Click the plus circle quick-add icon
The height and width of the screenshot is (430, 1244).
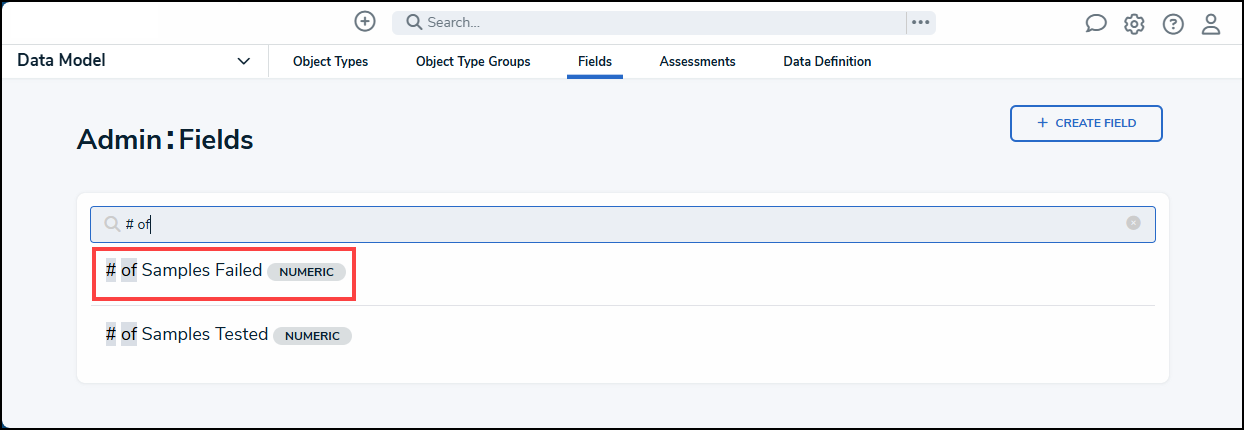(365, 22)
